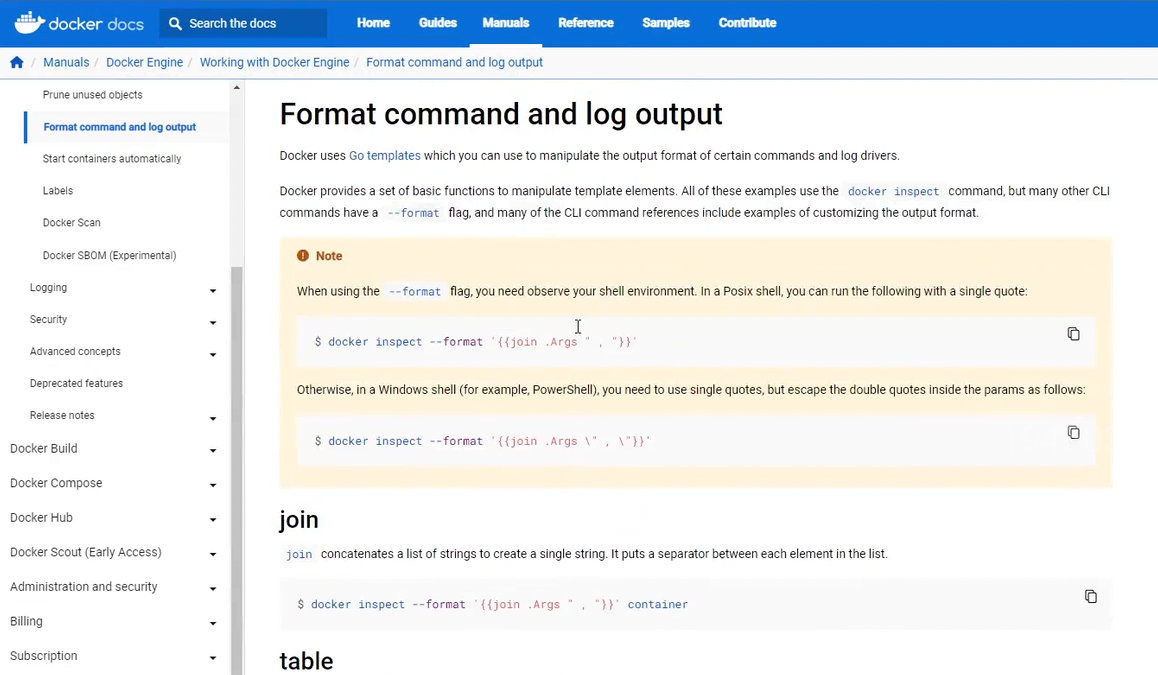Expand Docker Scout (Early Access) arrow

pos(213,555)
